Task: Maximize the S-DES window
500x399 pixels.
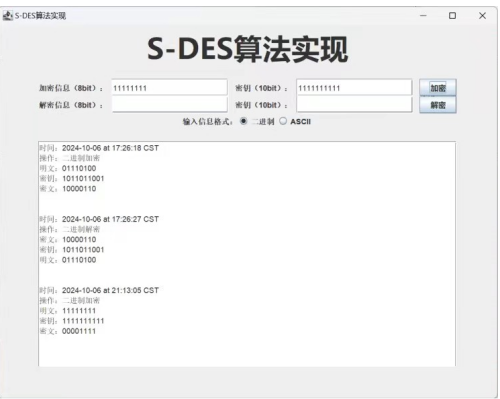Action: click(x=452, y=15)
